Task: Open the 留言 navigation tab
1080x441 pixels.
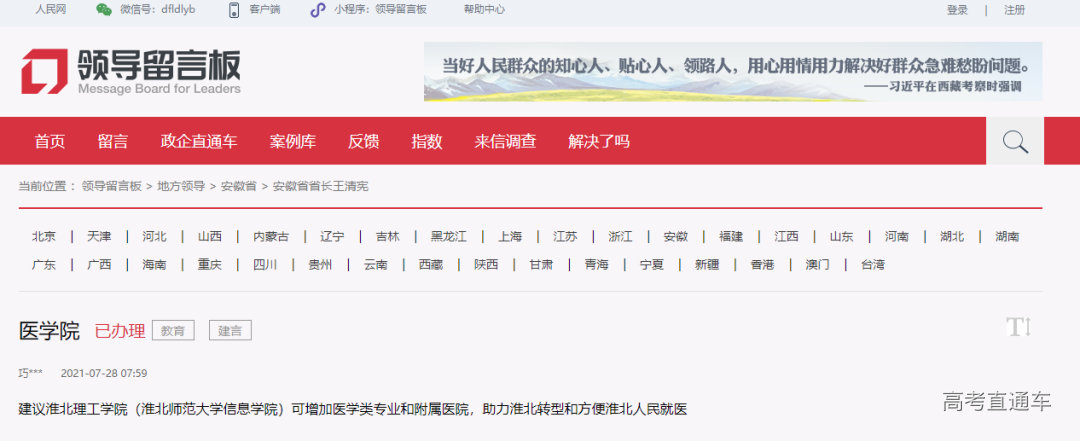Action: point(112,142)
